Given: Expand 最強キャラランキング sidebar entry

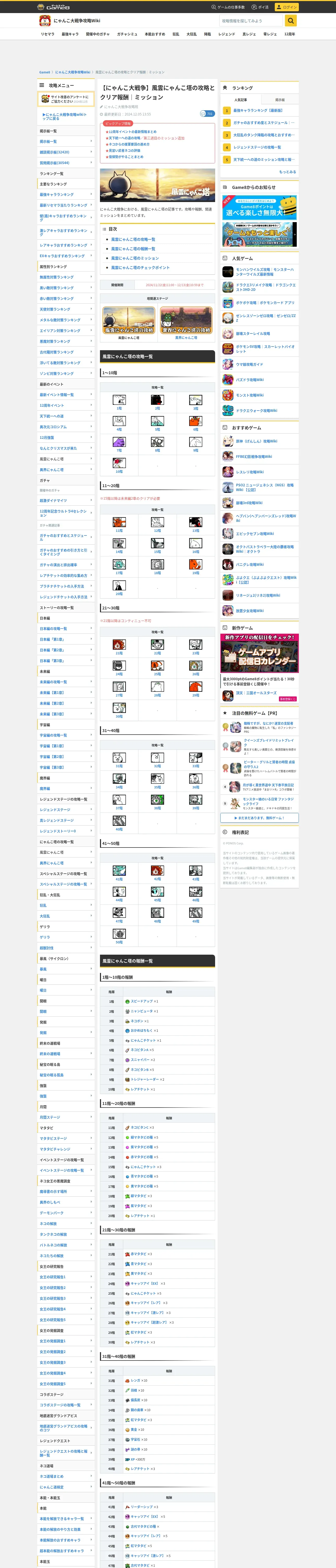Looking at the screenshot, I should click(66, 195).
